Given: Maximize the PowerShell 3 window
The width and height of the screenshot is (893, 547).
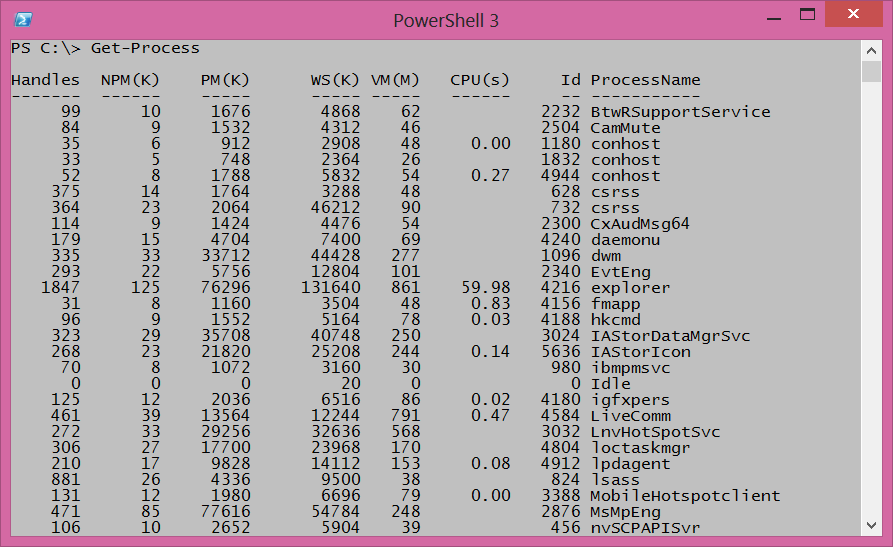Looking at the screenshot, I should (804, 17).
